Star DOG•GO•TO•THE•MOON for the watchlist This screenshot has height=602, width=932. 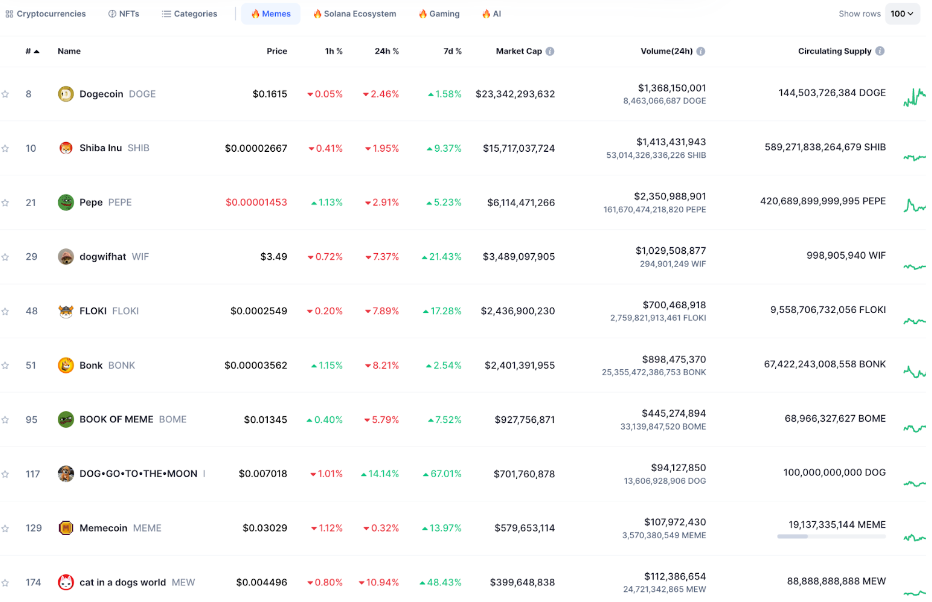5,474
